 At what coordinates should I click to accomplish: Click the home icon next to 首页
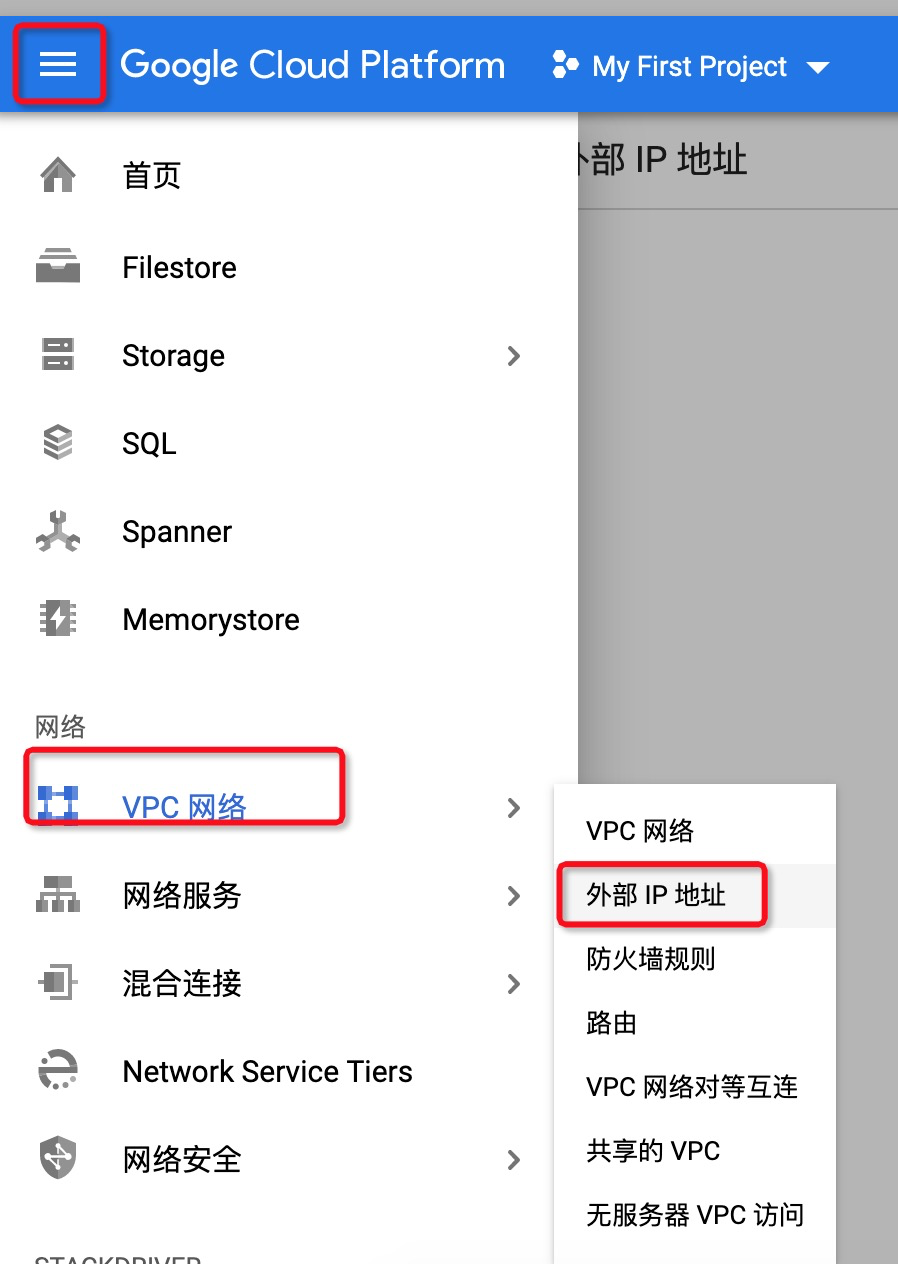pos(58,175)
